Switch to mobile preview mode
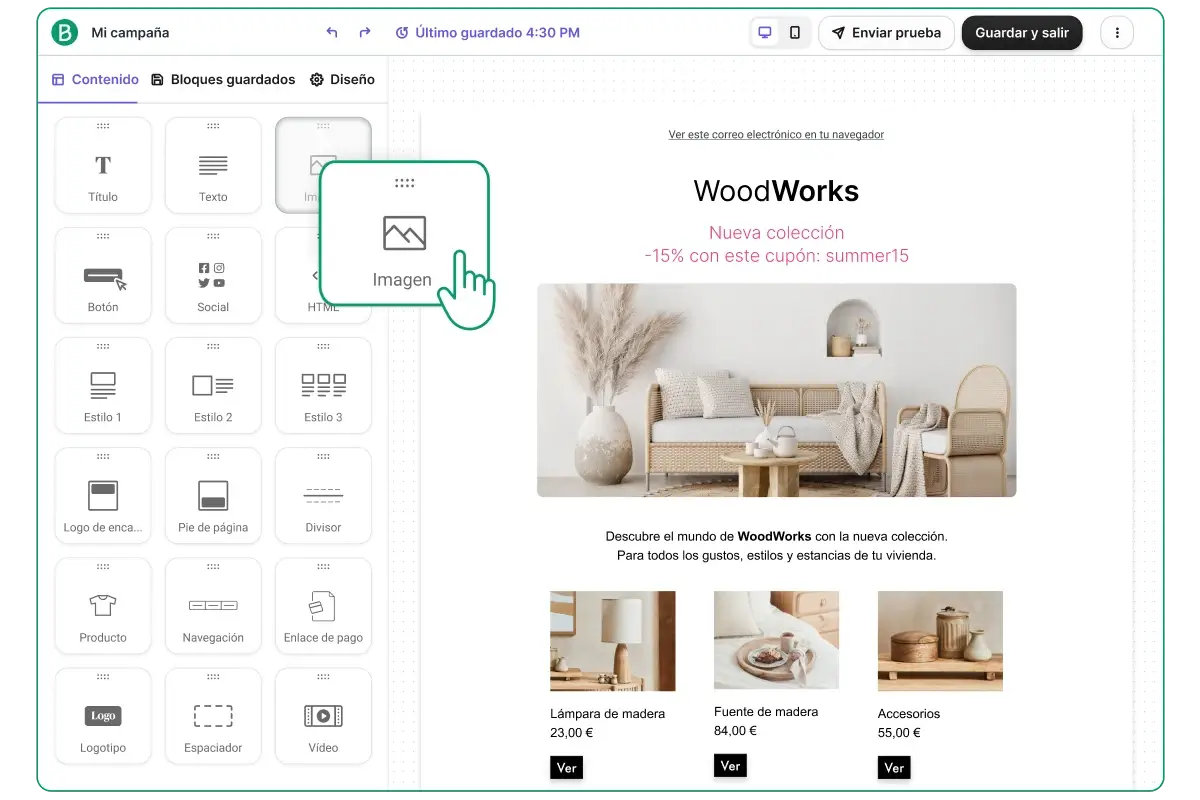1200x800 pixels. click(795, 33)
